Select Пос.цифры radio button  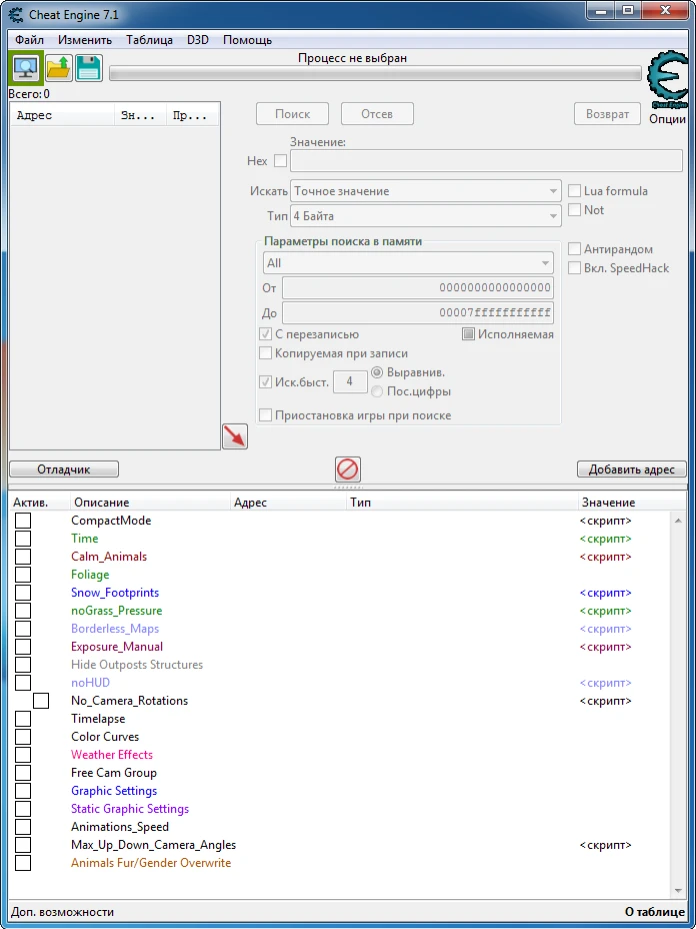[377, 391]
